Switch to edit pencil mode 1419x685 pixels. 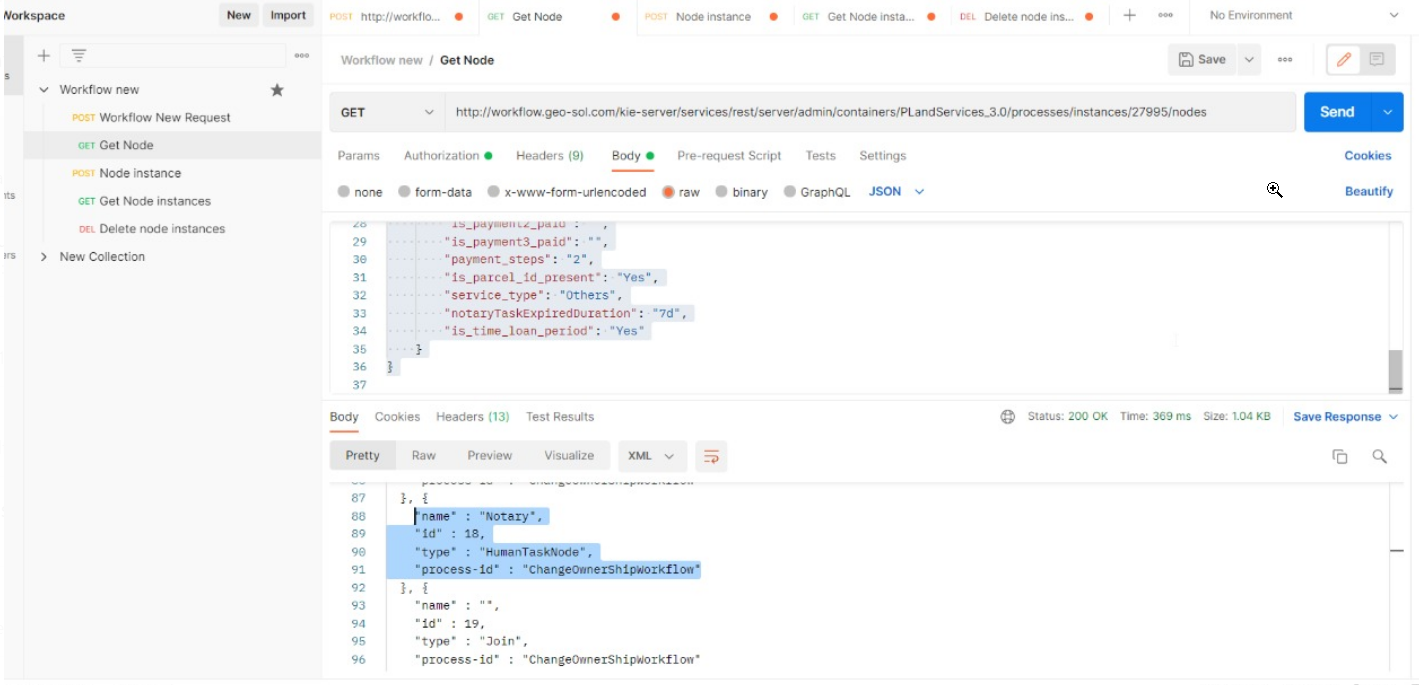[1343, 60]
